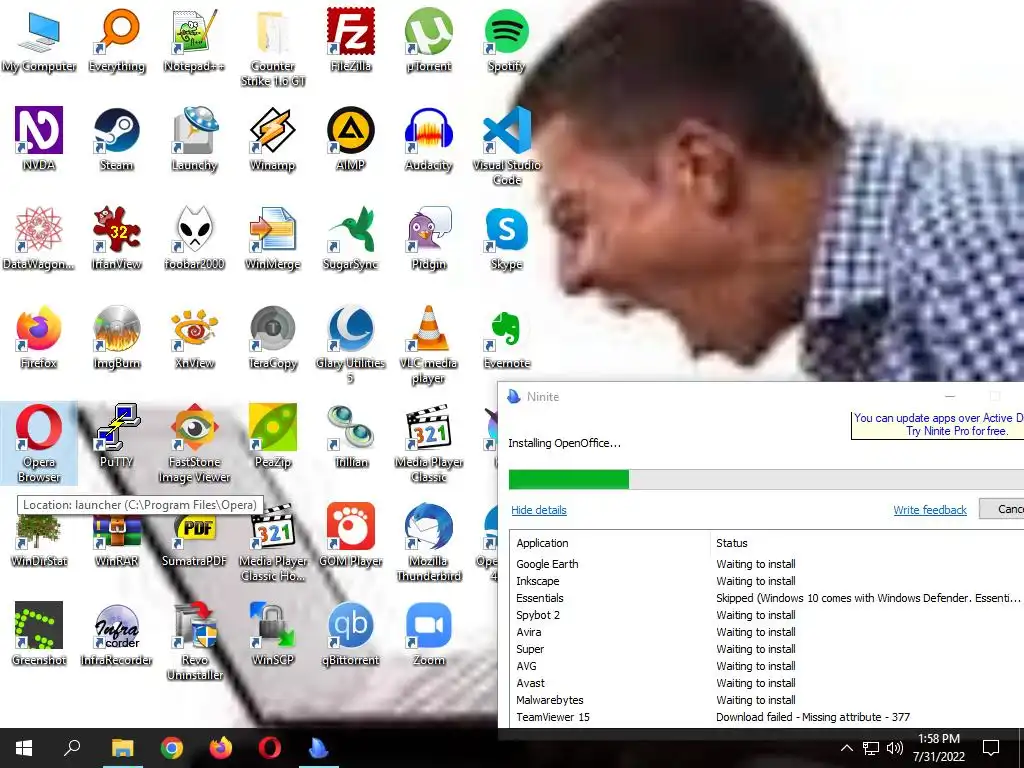The image size is (1024, 768).
Task: Click the GOM Player desktop shortcut
Action: tap(351, 536)
